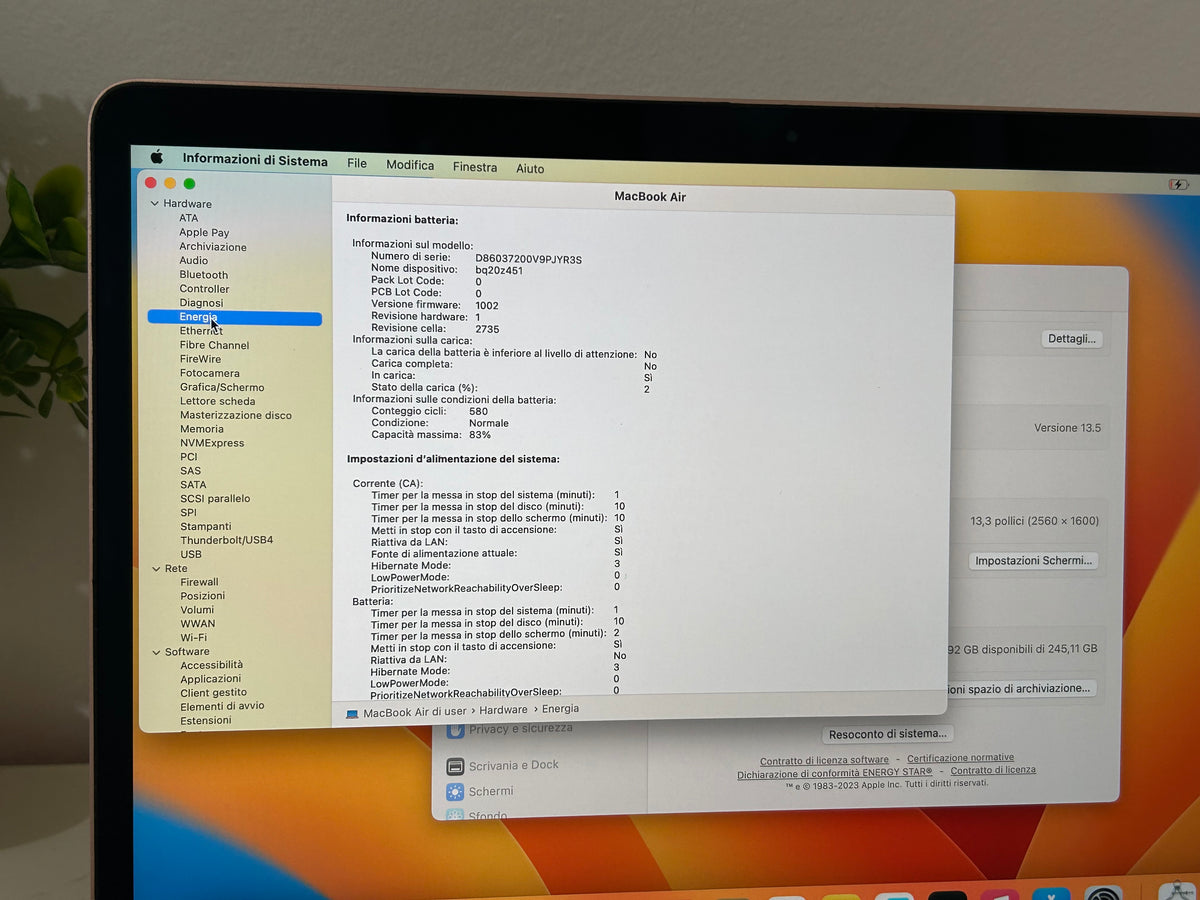The image size is (1200, 900).
Task: Select Fotocamera in the sidebar
Action: (210, 373)
